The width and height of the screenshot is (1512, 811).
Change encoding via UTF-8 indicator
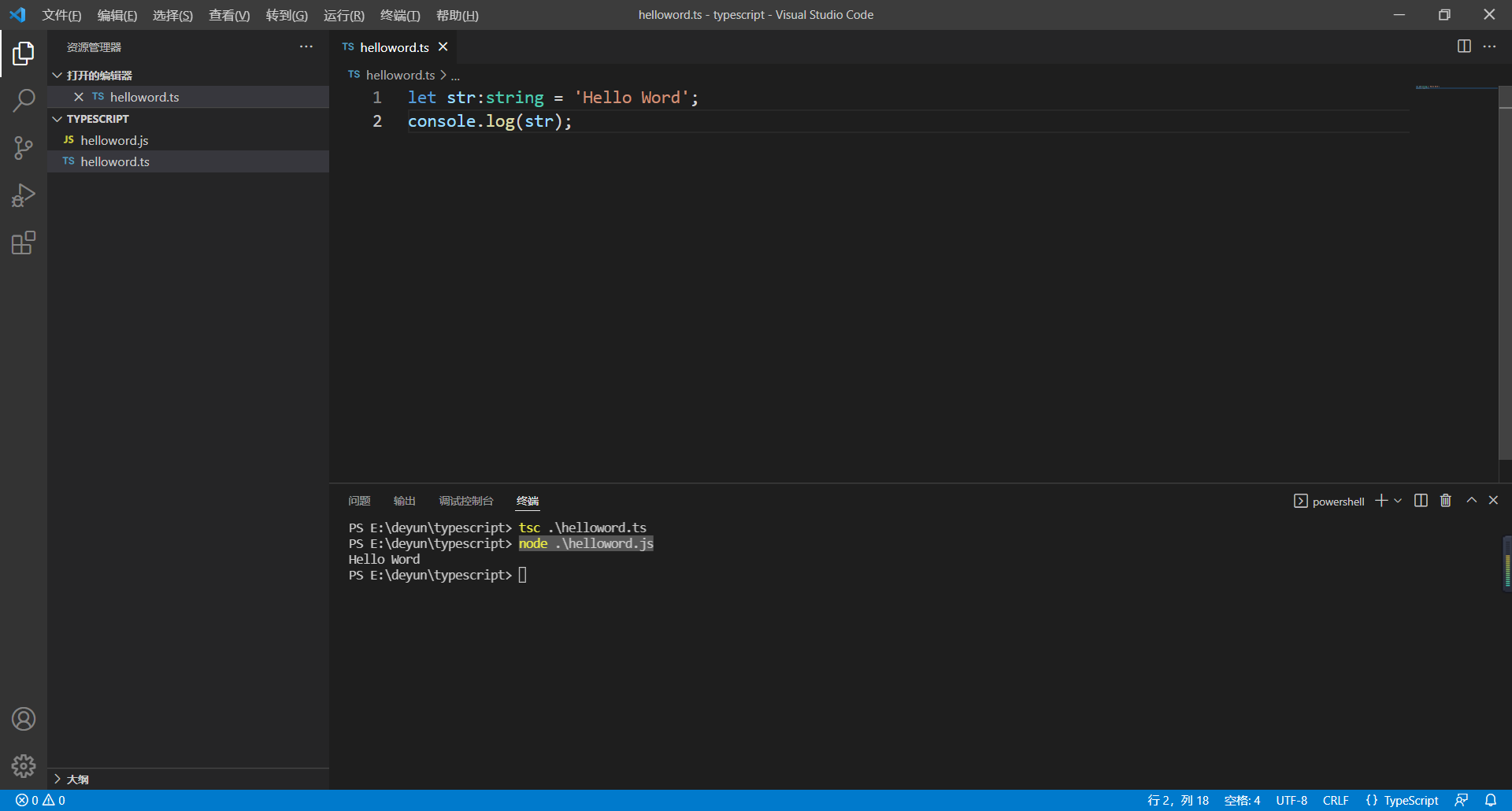point(1291,800)
